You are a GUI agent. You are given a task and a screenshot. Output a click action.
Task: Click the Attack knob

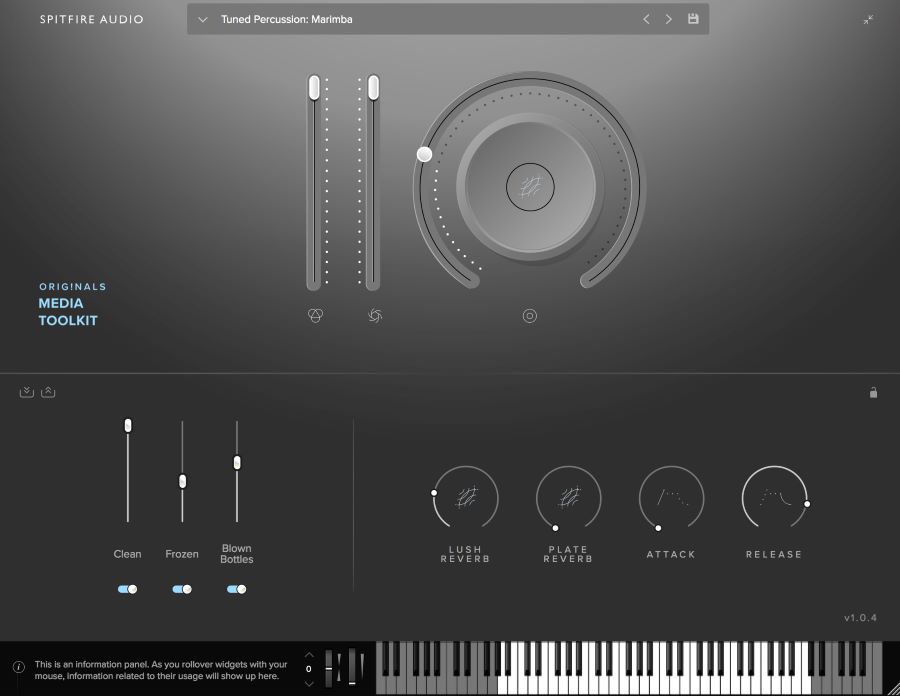[671, 497]
